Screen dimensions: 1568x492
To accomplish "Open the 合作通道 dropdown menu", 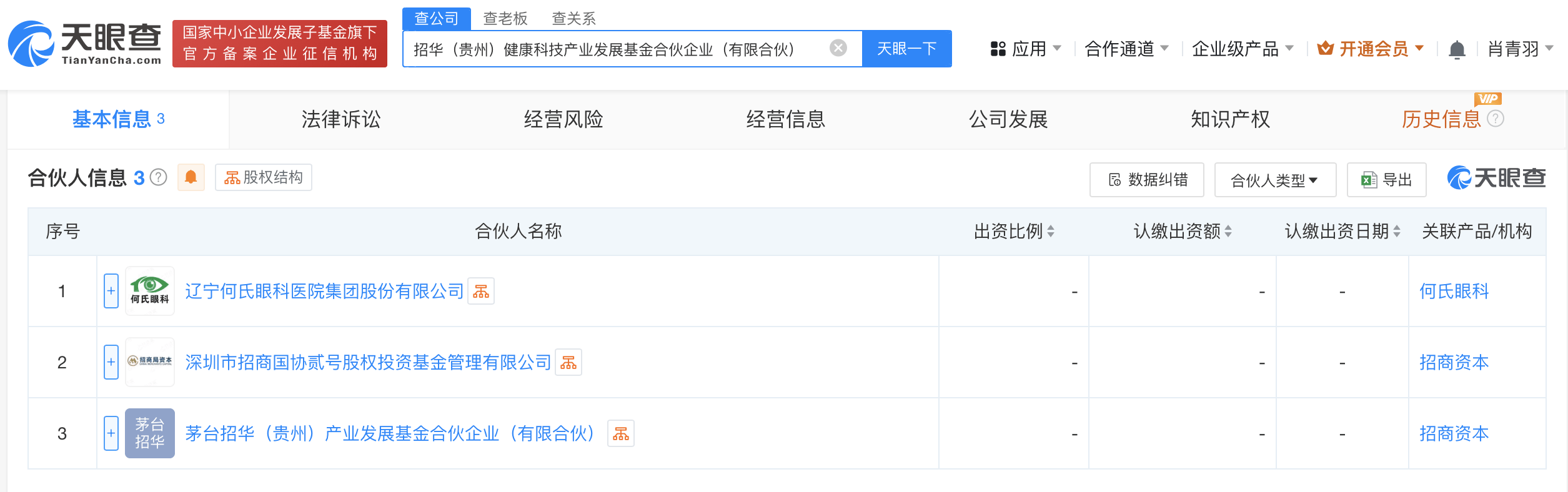I will [1126, 49].
